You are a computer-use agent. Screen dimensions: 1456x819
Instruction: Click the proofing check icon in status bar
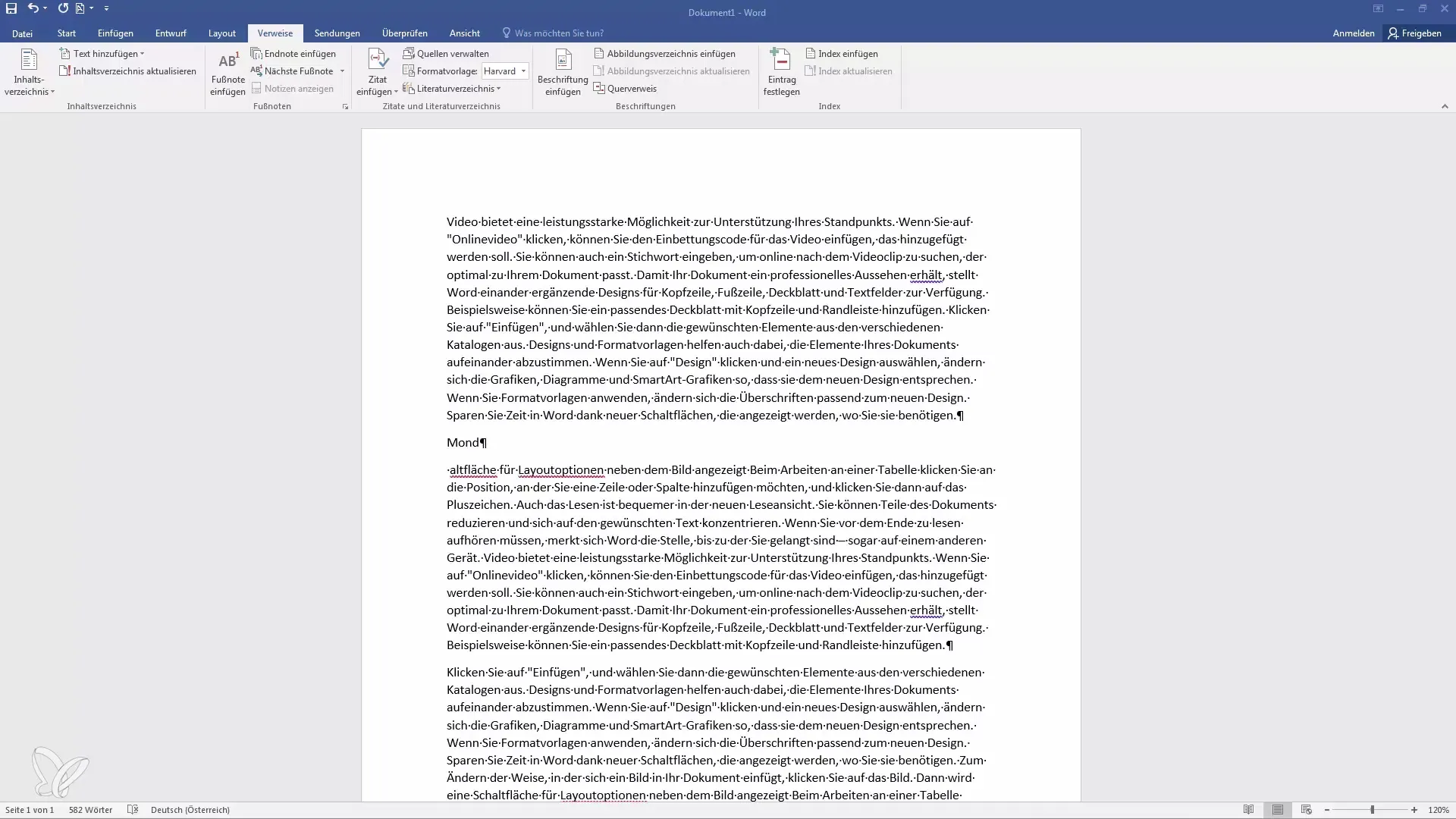tap(133, 810)
